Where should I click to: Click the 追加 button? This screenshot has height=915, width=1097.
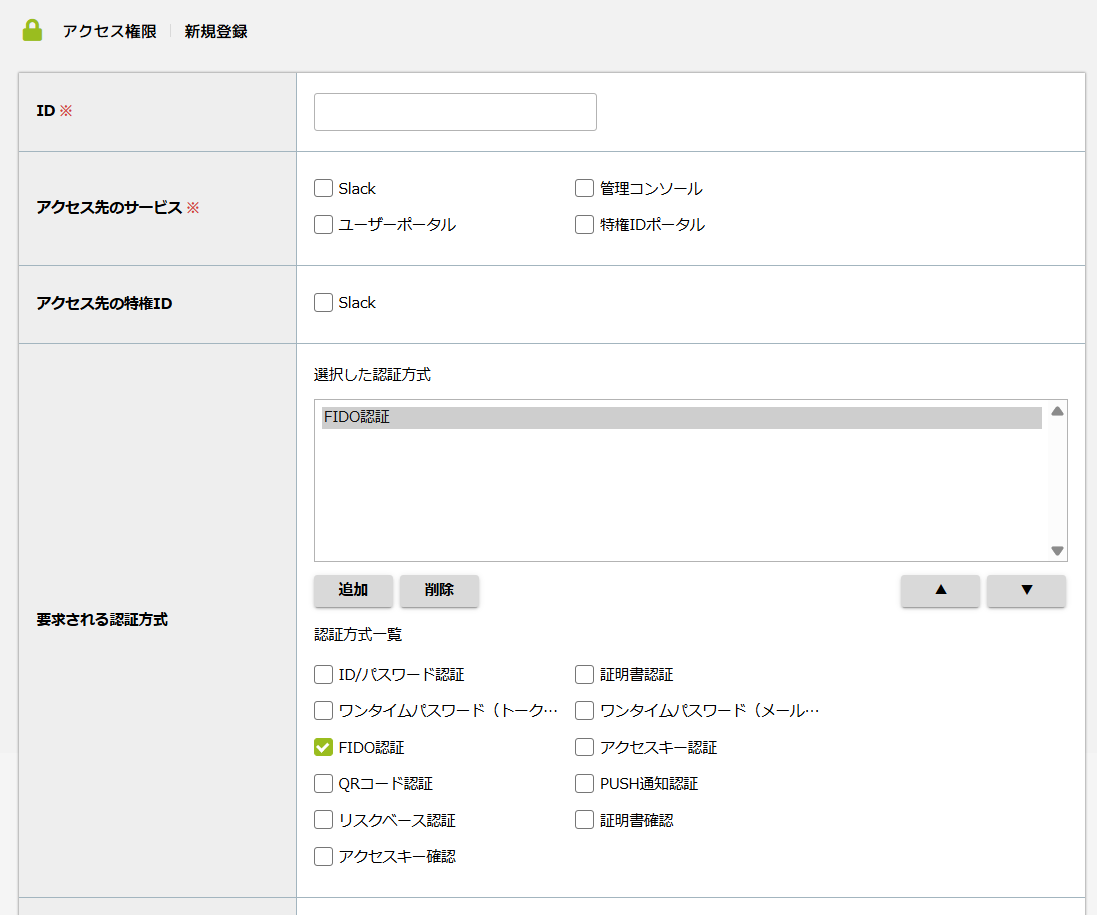click(353, 590)
